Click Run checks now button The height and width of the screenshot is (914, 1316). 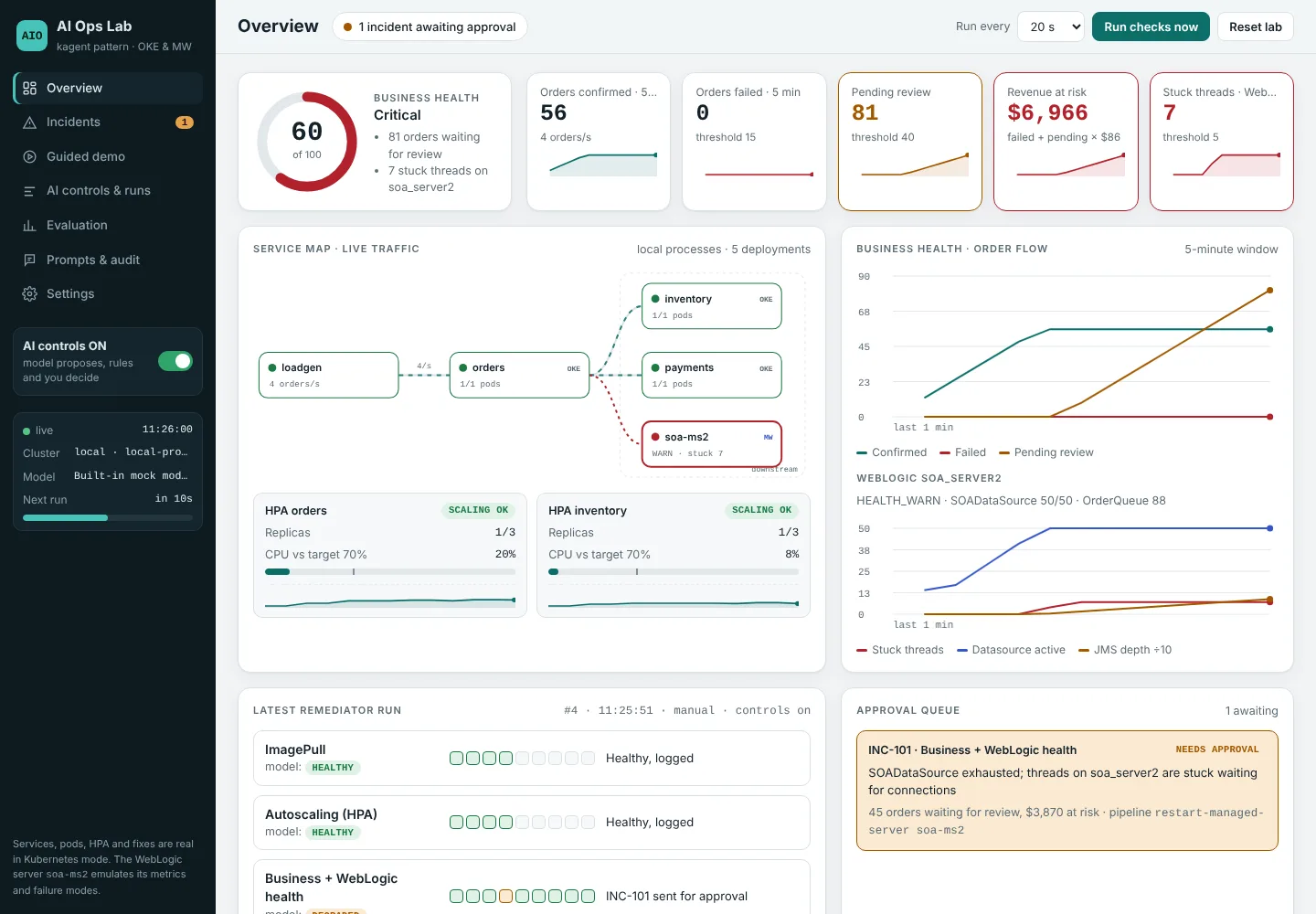(x=1151, y=27)
